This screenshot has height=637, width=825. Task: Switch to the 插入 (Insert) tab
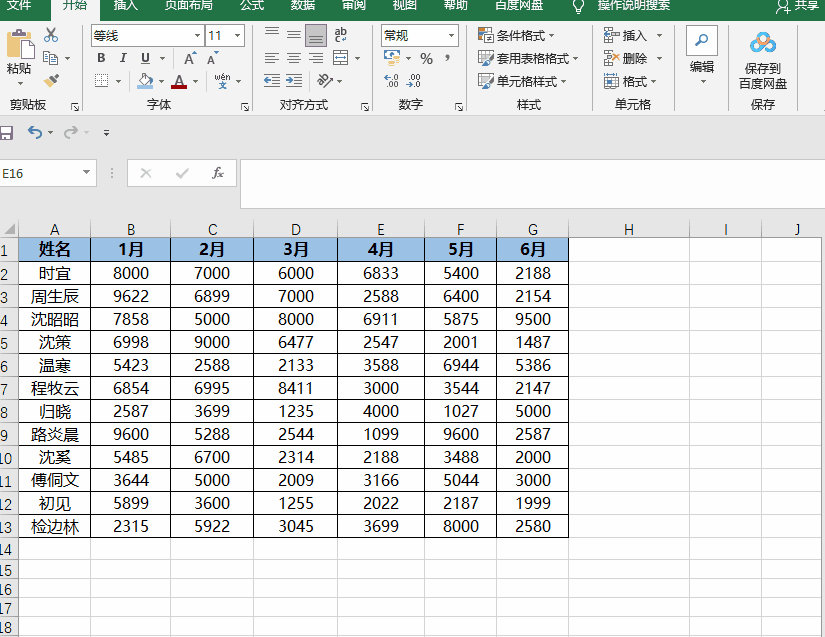click(126, 5)
